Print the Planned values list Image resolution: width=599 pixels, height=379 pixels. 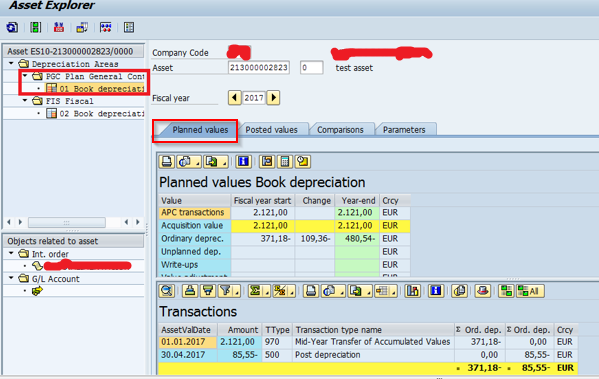pyautogui.click(x=167, y=162)
